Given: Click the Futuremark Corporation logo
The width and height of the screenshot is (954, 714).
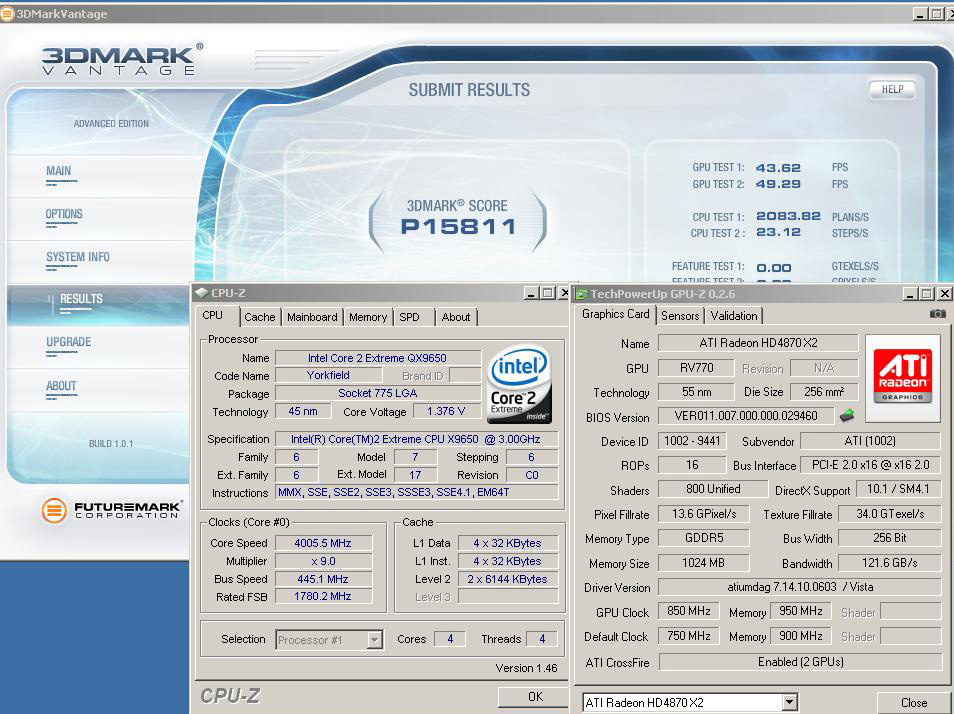Looking at the screenshot, I should tap(98, 510).
